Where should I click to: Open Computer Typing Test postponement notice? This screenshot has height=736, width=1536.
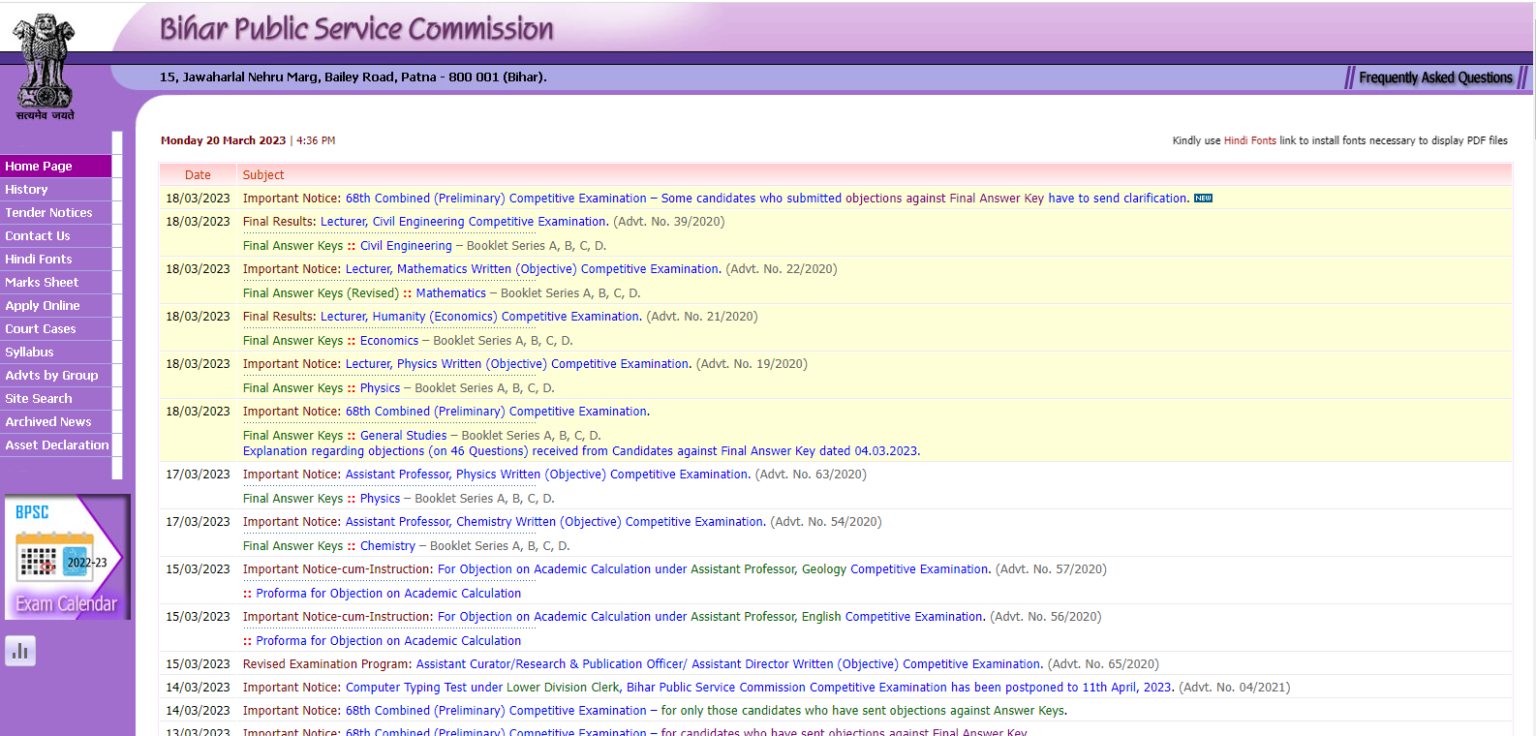(x=760, y=688)
